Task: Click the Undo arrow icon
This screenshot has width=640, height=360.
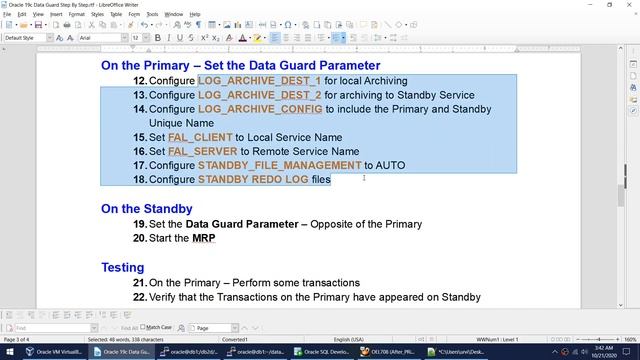Action: 144,25
